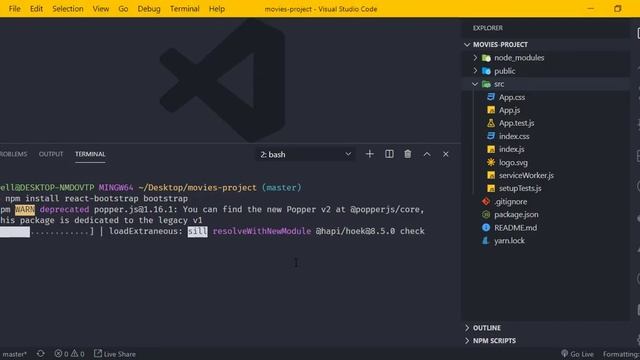Open App.test.js file

pyautogui.click(x=516, y=123)
